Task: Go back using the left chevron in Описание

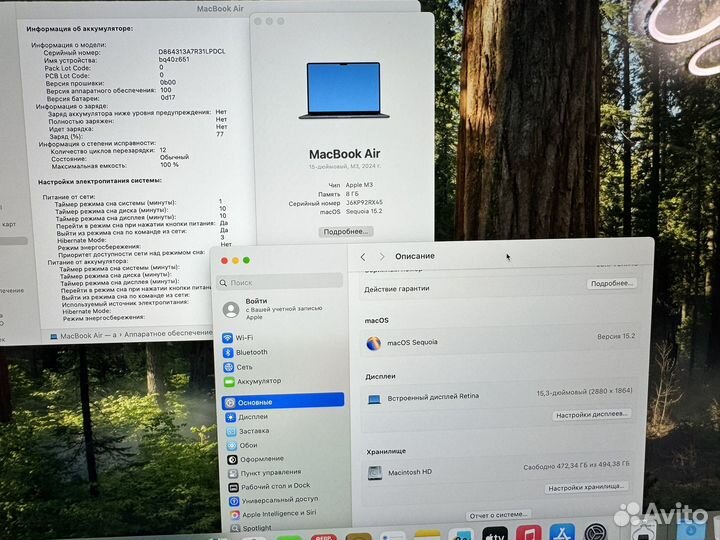Action: 363,257
